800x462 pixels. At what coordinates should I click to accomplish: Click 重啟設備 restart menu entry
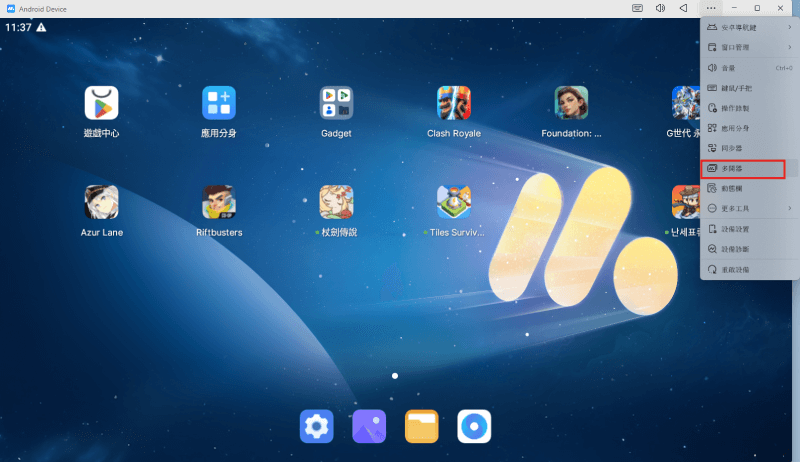pyautogui.click(x=749, y=270)
